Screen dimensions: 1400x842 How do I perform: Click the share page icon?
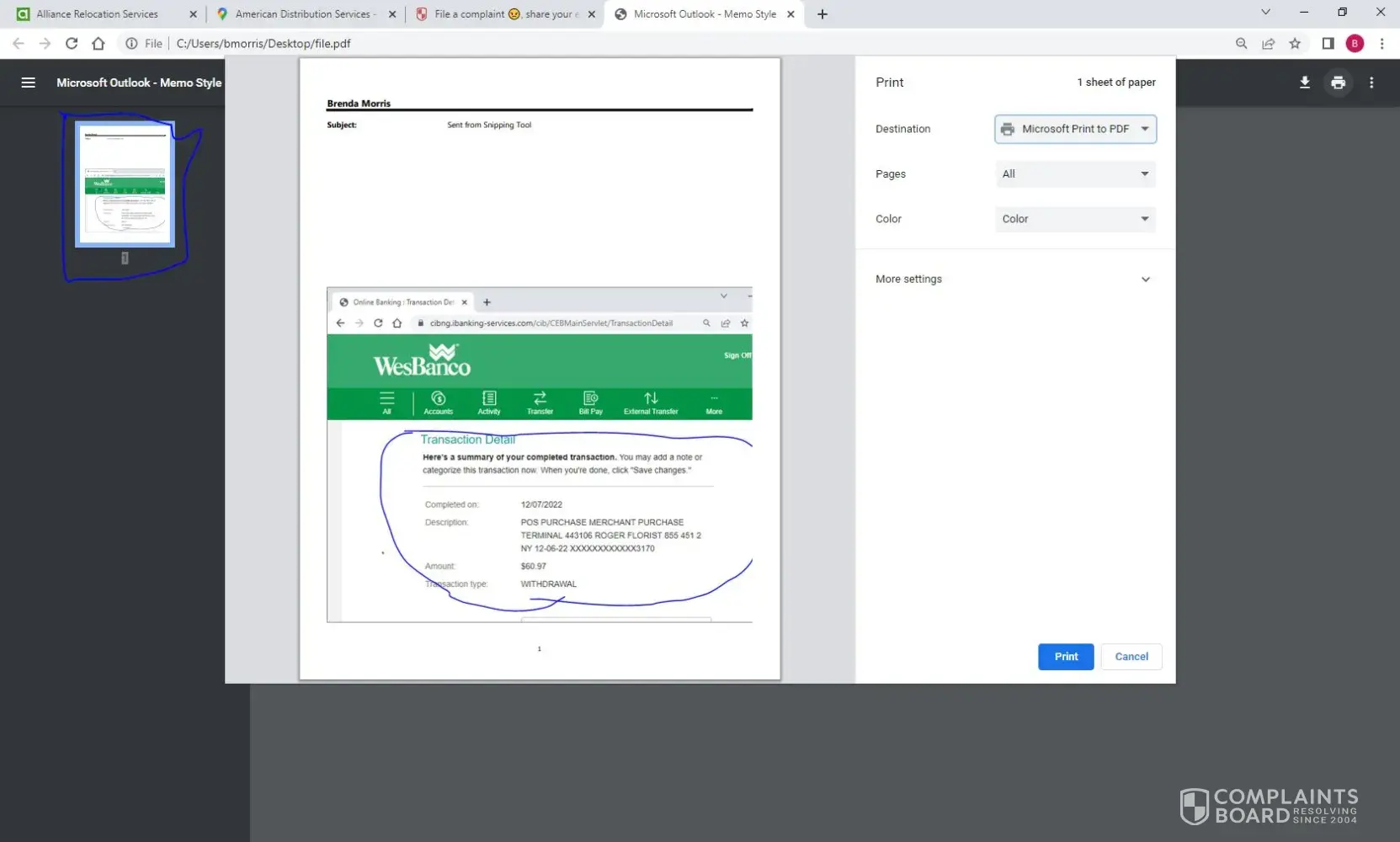(1268, 44)
